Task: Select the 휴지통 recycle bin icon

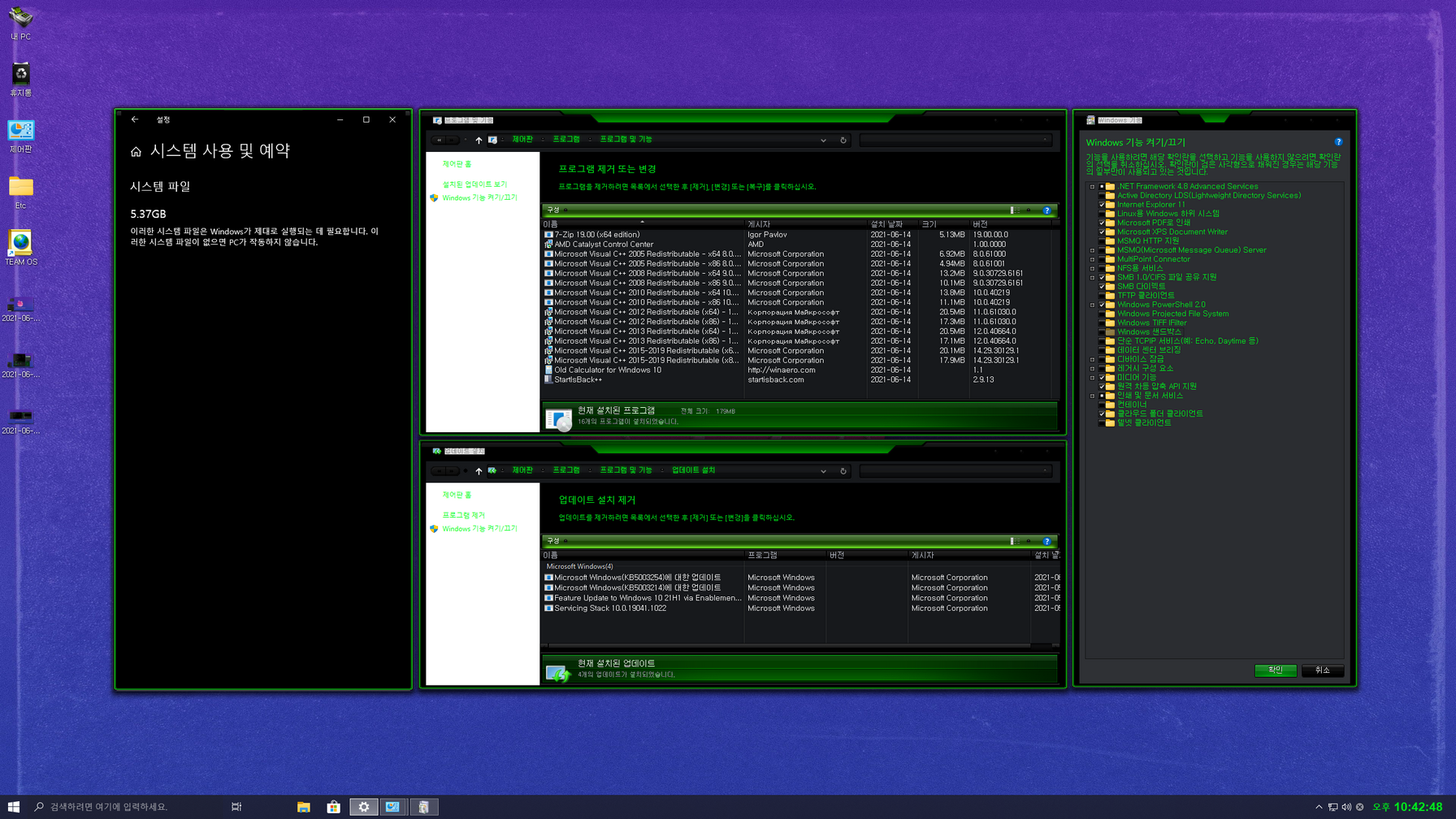Action: pyautogui.click(x=20, y=80)
